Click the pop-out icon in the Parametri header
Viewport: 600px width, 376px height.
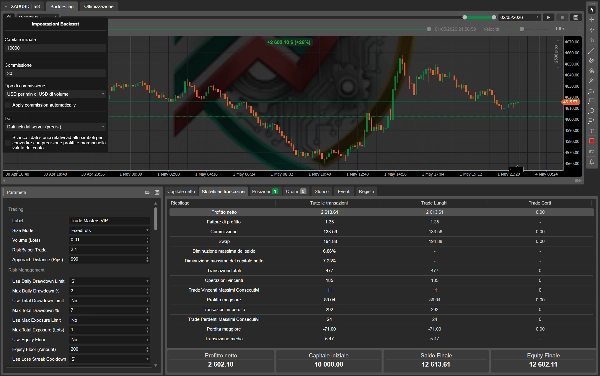pos(147,192)
